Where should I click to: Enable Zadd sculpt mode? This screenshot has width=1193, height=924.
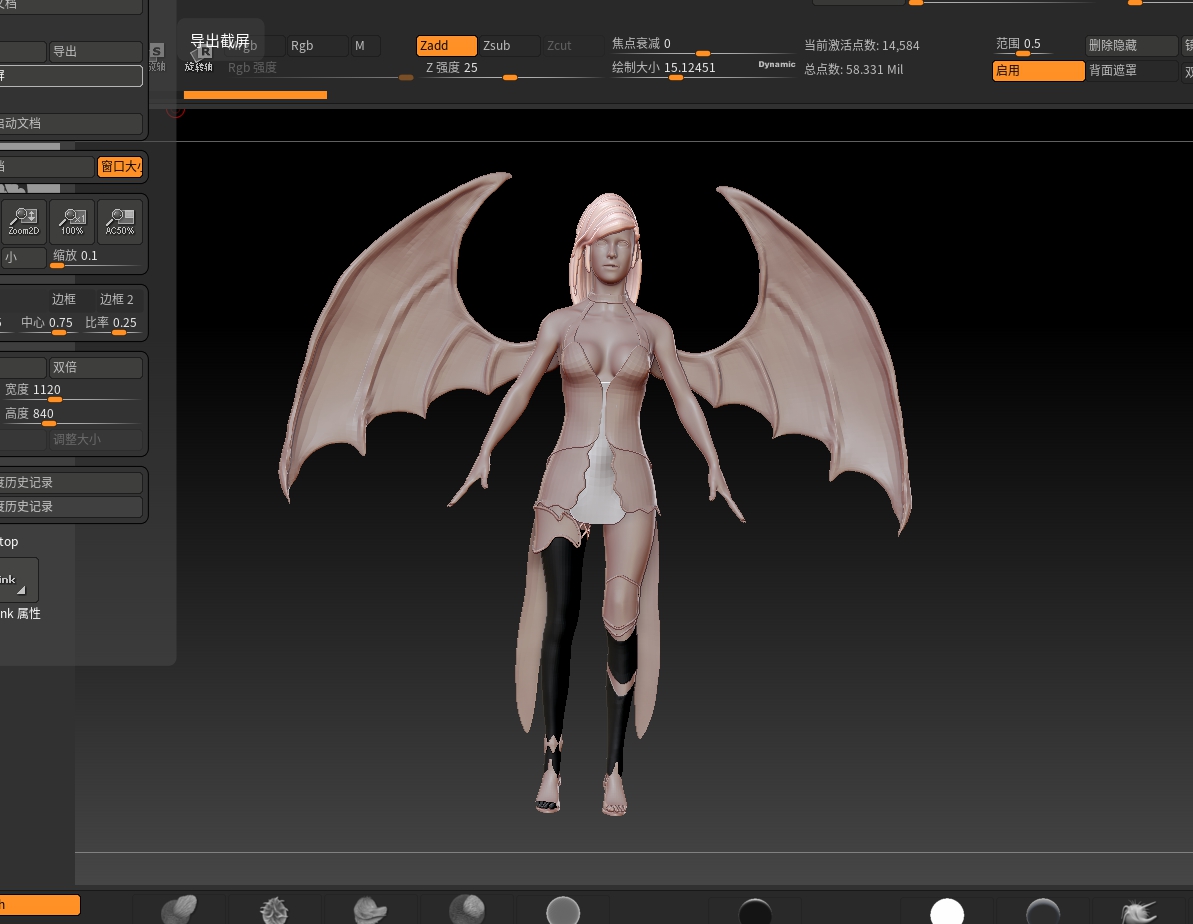(x=447, y=46)
